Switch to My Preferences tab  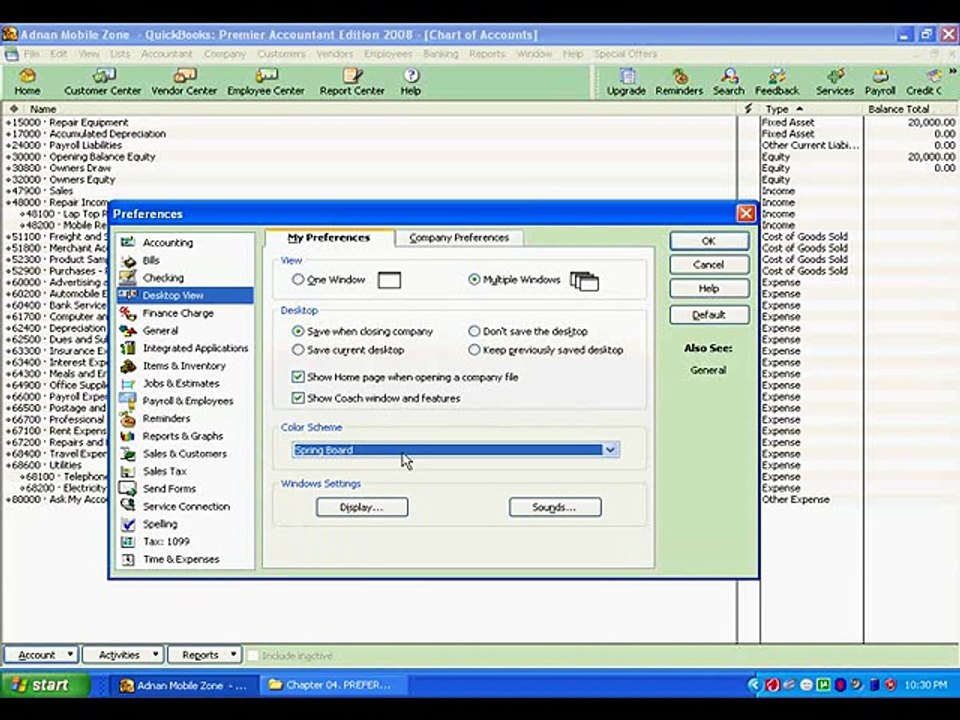(x=329, y=238)
